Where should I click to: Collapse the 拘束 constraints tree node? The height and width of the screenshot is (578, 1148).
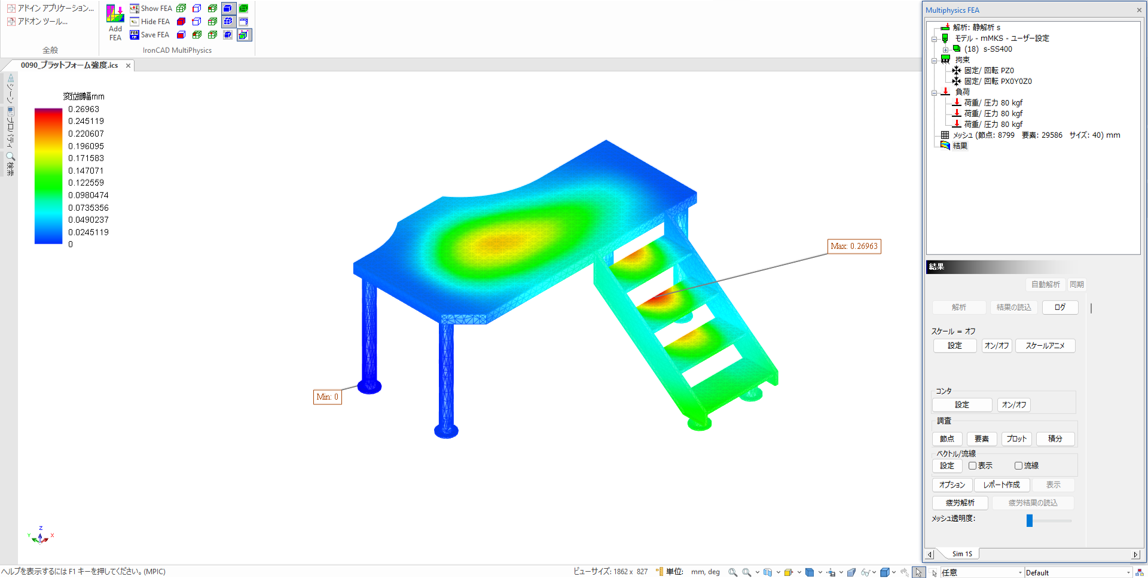pyautogui.click(x=934, y=60)
